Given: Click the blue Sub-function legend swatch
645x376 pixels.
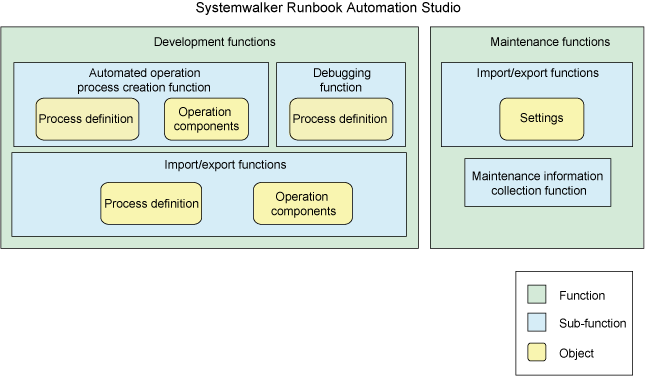Looking at the screenshot, I should [537, 322].
